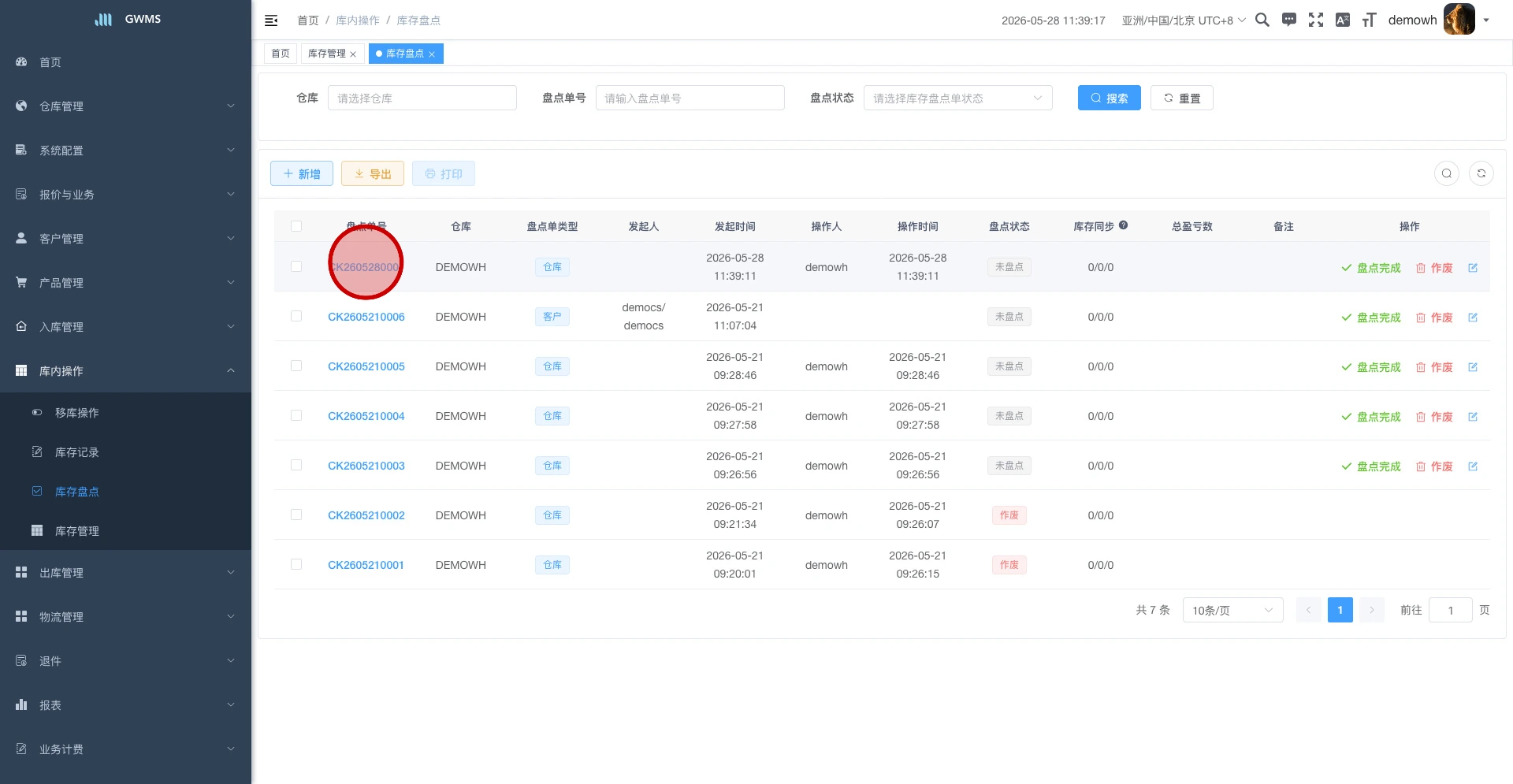Open the header search magnifier icon
Image resolution: width=1513 pixels, height=784 pixels.
tap(1262, 20)
